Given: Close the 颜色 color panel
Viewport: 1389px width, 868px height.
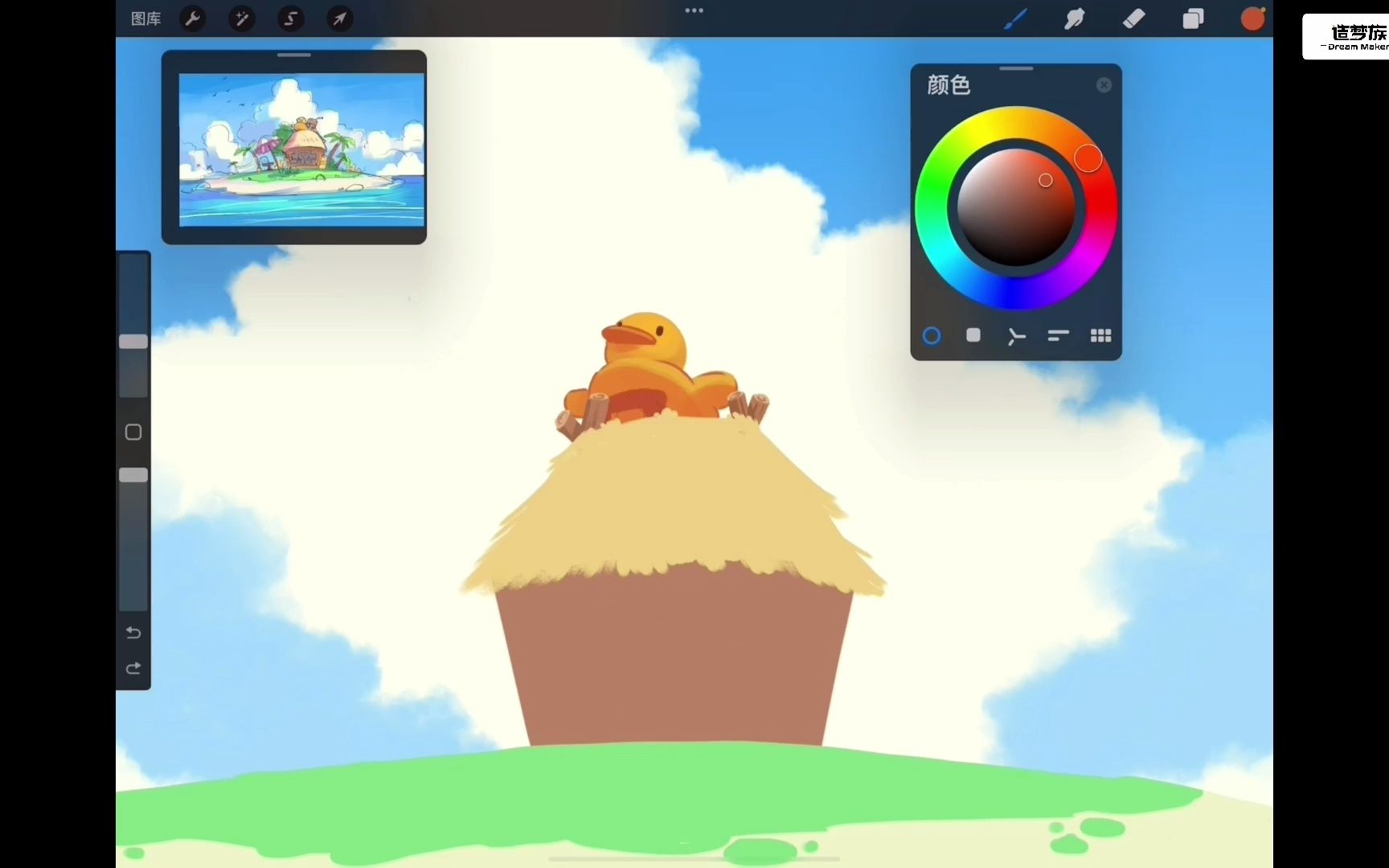Looking at the screenshot, I should [x=1104, y=85].
